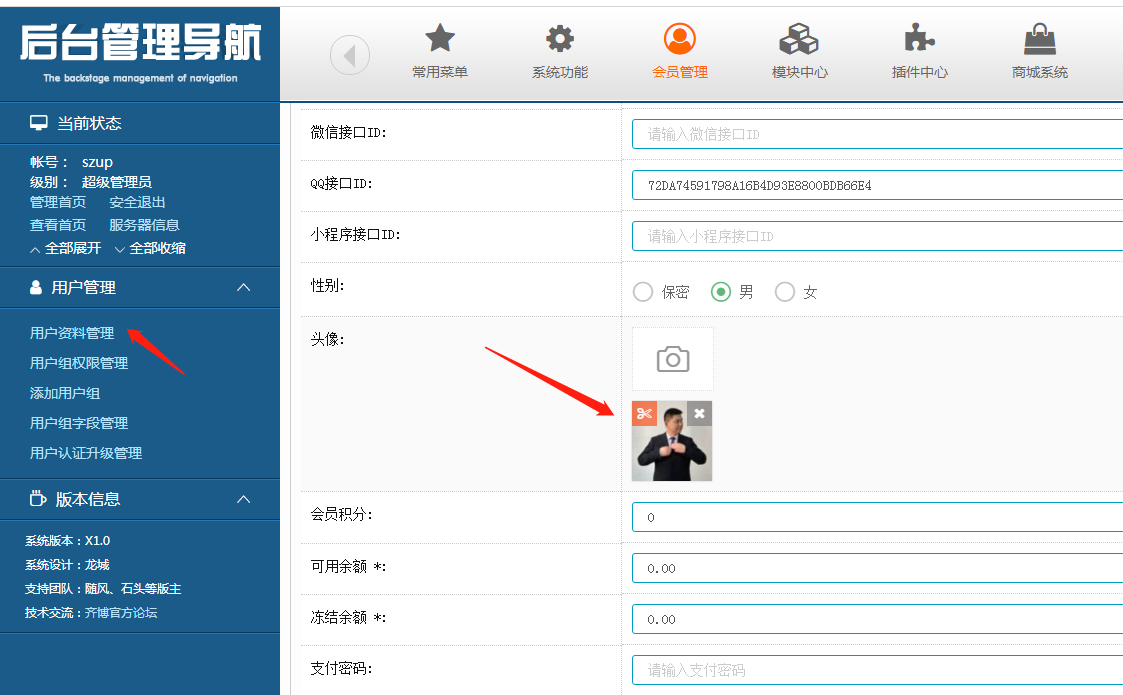The height and width of the screenshot is (695, 1123).
Task: Click the 微信接口ID input field
Action: (877, 134)
